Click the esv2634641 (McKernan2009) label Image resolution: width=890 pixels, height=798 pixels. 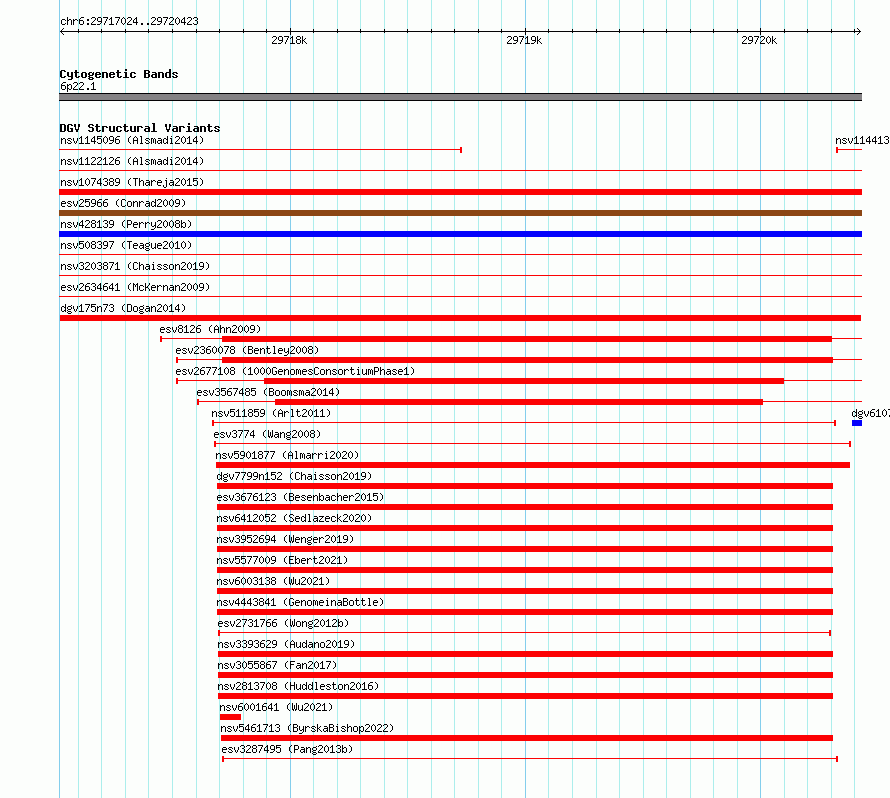[x=135, y=287]
